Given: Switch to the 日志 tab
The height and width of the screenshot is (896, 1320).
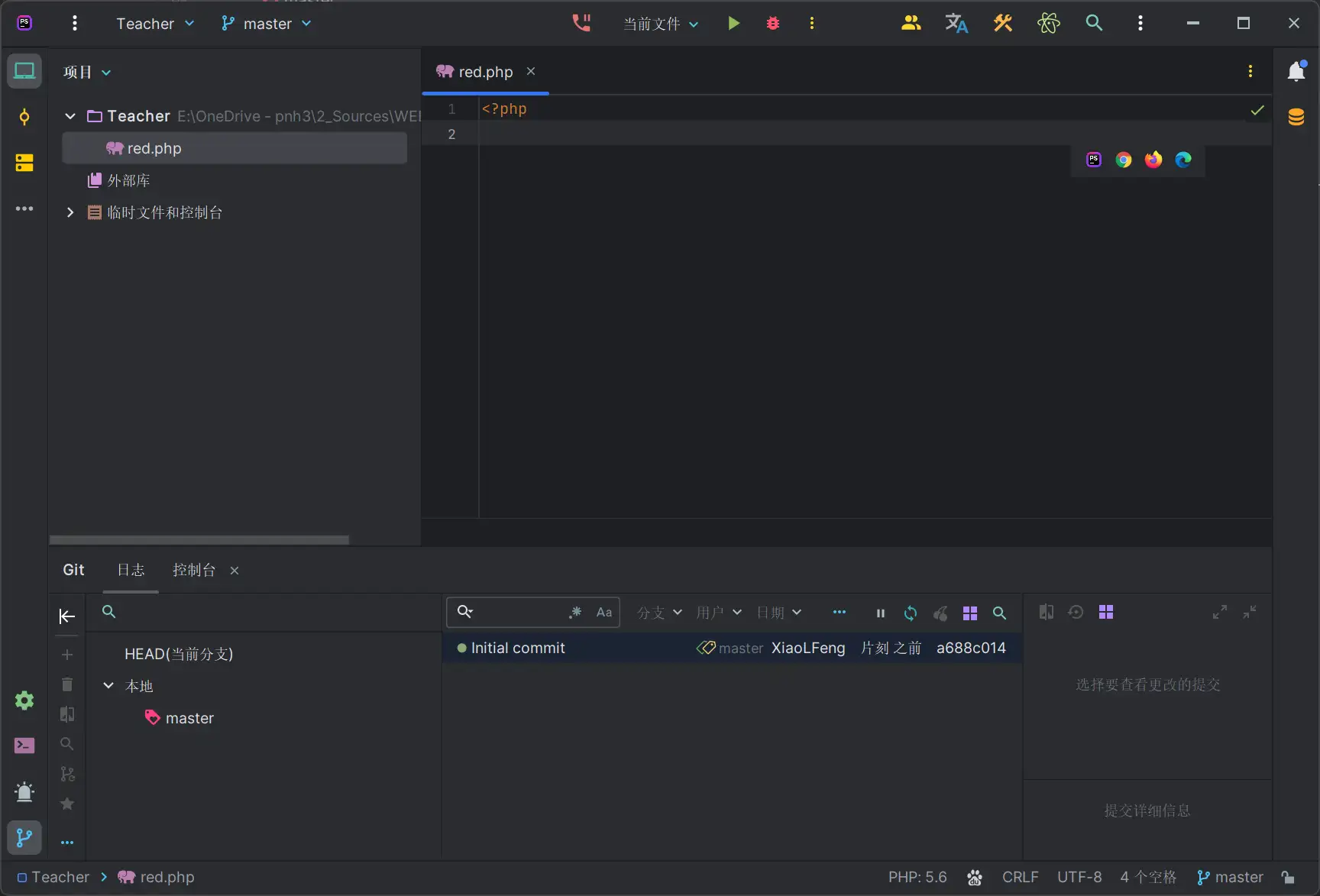Looking at the screenshot, I should [x=131, y=570].
